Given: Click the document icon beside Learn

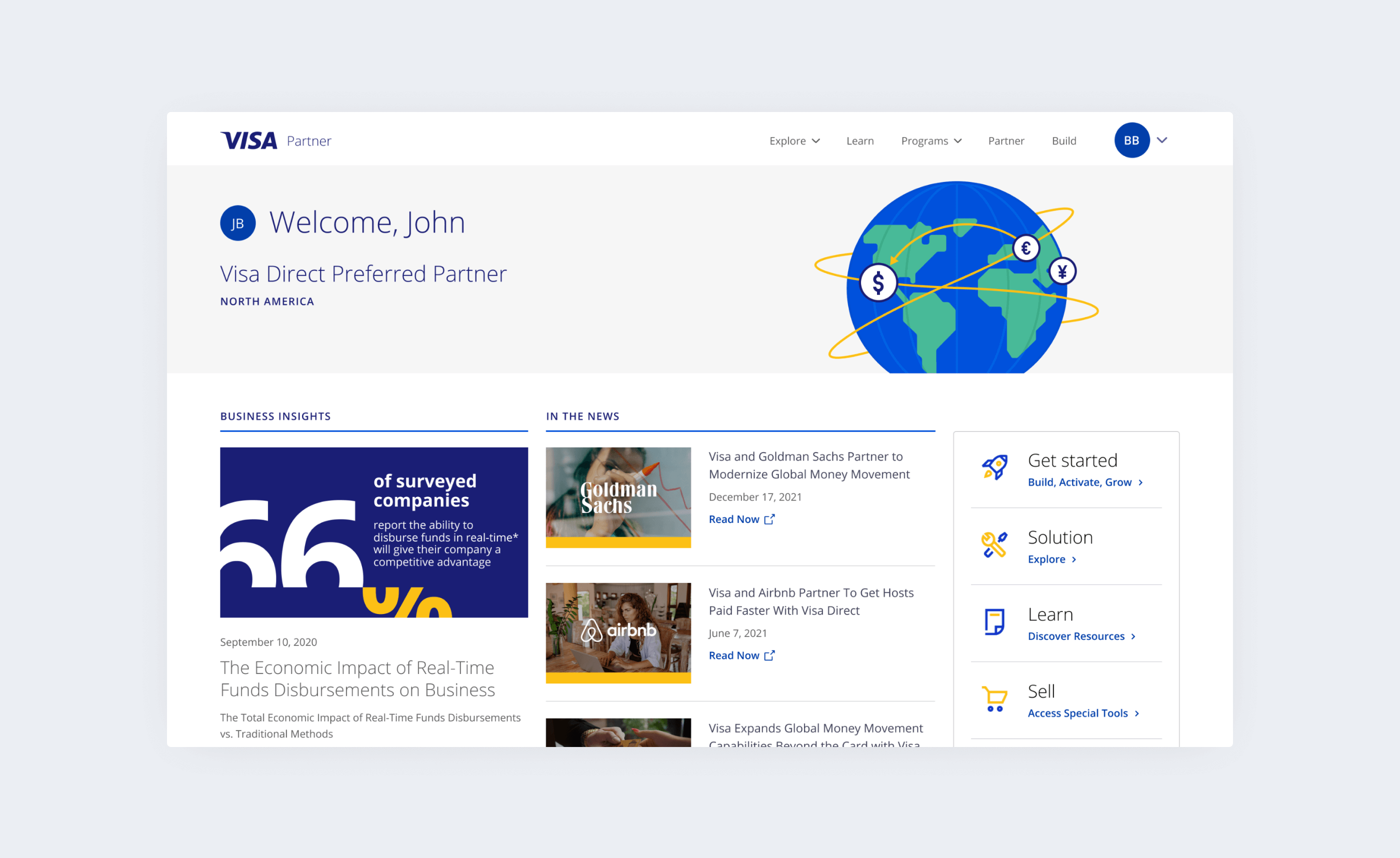Looking at the screenshot, I should pyautogui.click(x=994, y=621).
